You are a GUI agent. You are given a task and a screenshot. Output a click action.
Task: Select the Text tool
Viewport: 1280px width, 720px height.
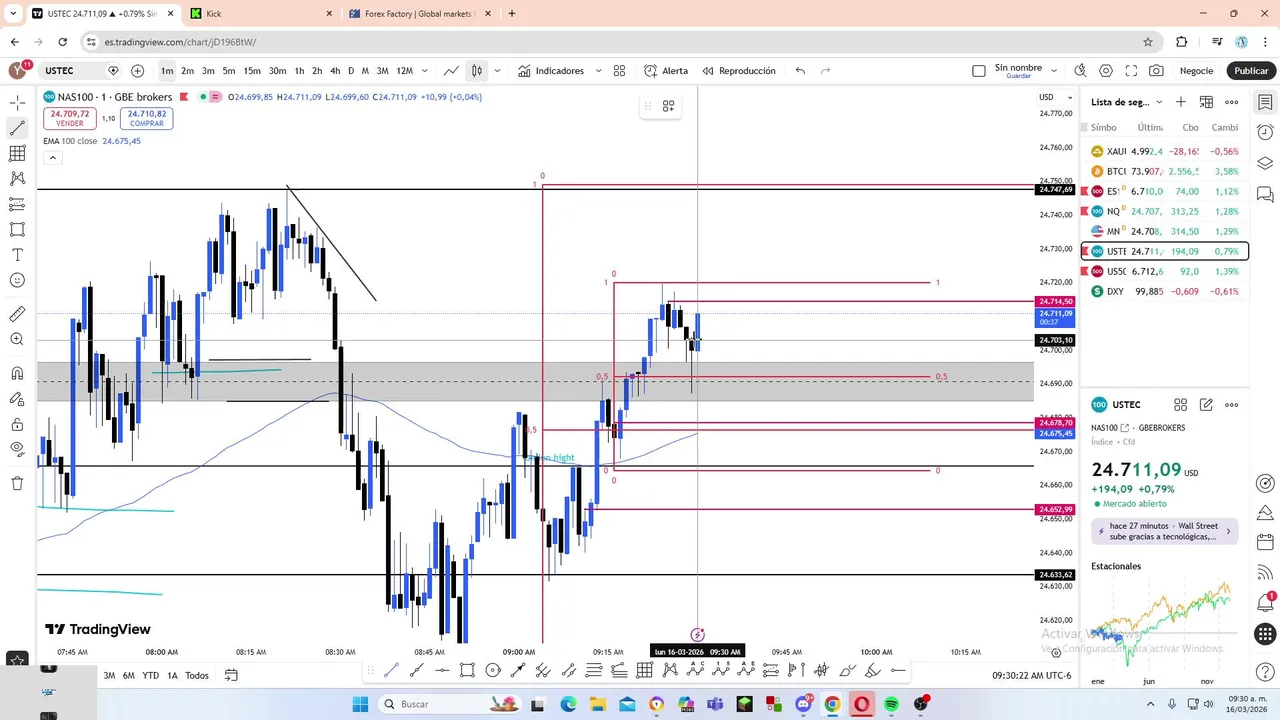click(17, 255)
